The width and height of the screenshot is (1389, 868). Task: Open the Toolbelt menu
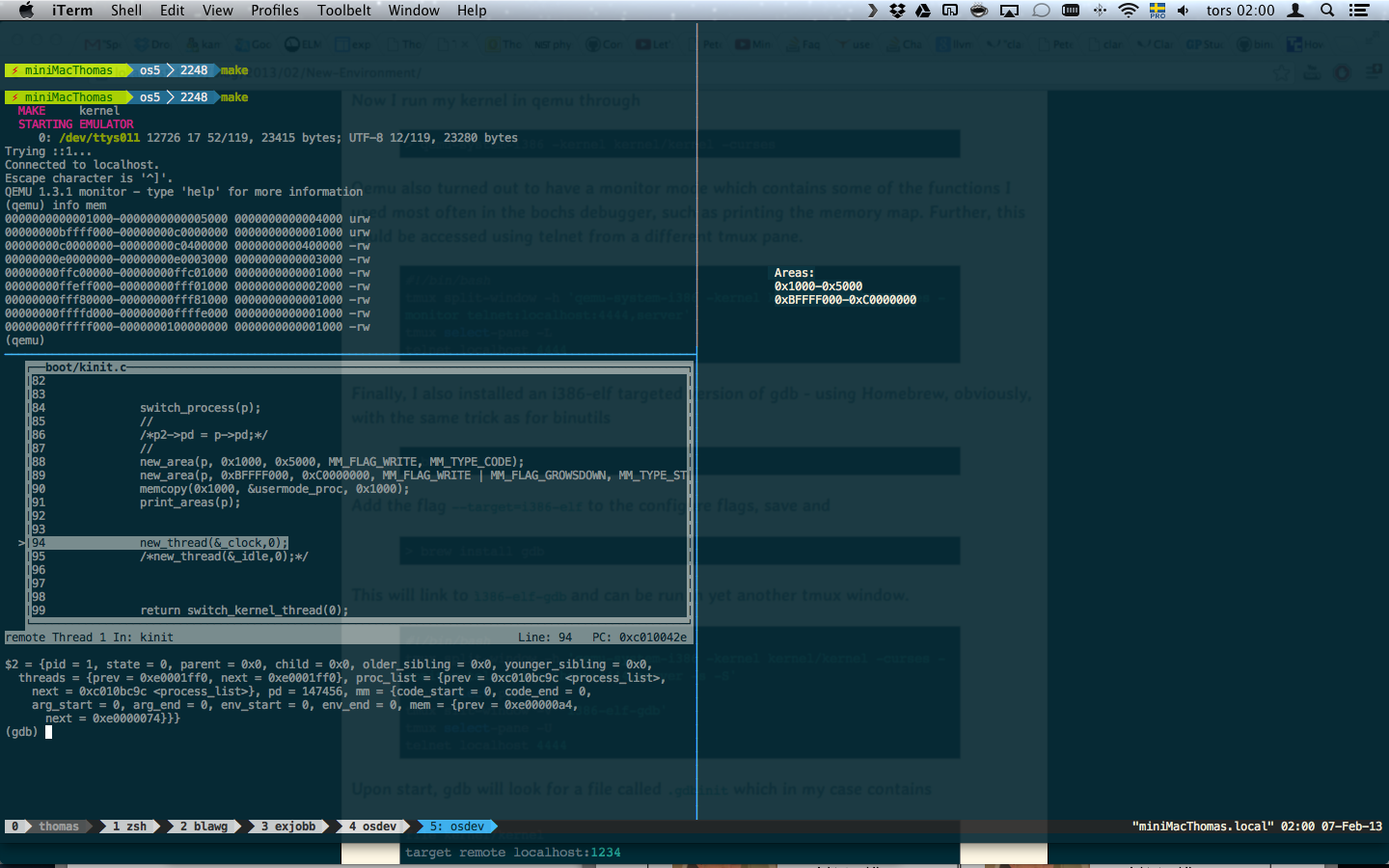tap(344, 11)
